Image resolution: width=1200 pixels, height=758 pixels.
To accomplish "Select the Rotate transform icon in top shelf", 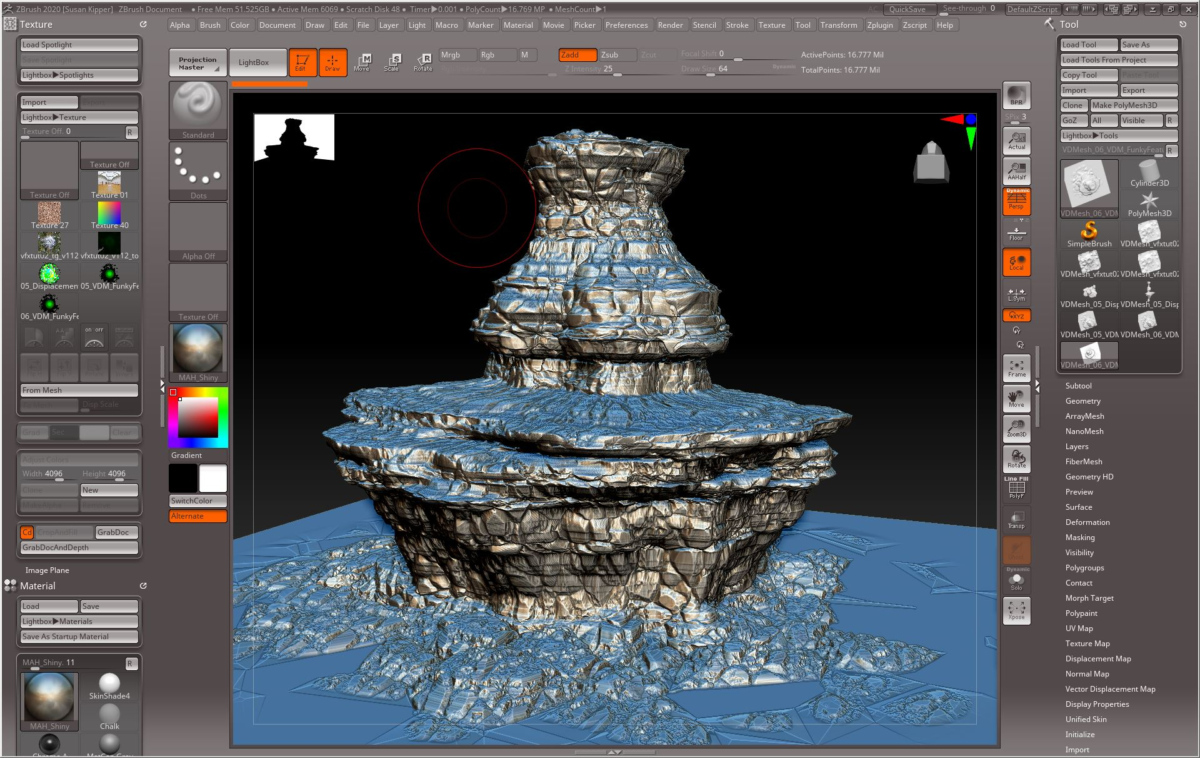I will tap(423, 62).
